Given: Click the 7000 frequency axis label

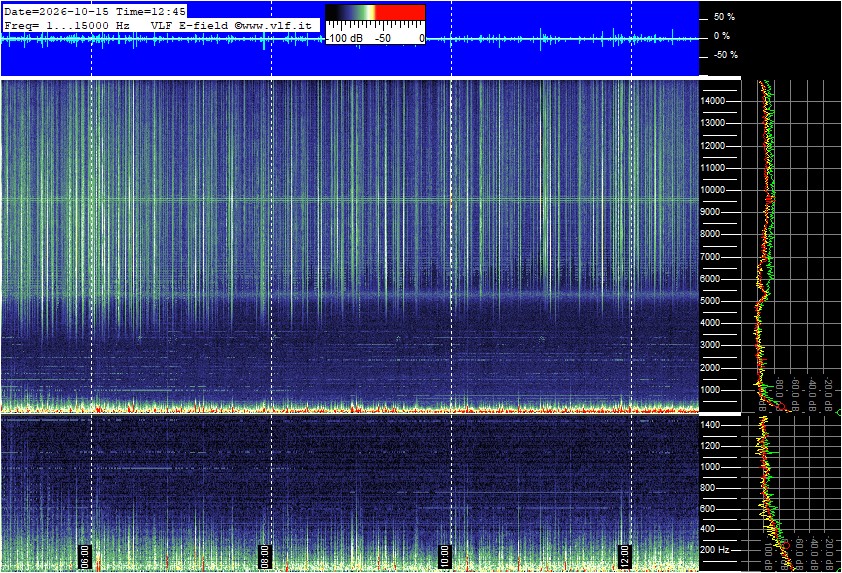Looking at the screenshot, I should [x=710, y=257].
